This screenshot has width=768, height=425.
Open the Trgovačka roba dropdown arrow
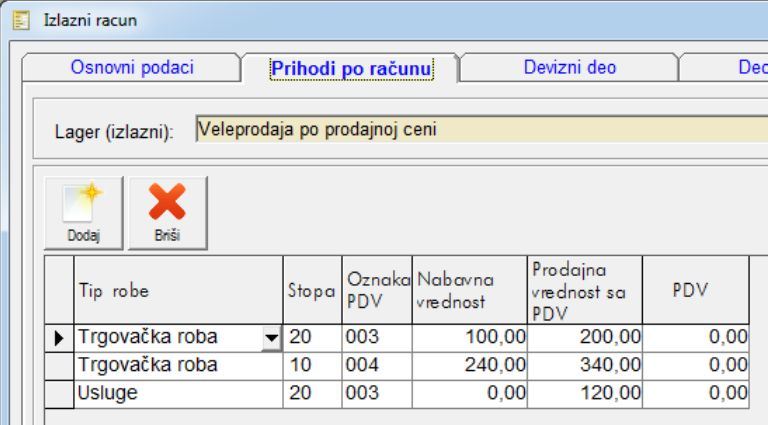pos(271,339)
